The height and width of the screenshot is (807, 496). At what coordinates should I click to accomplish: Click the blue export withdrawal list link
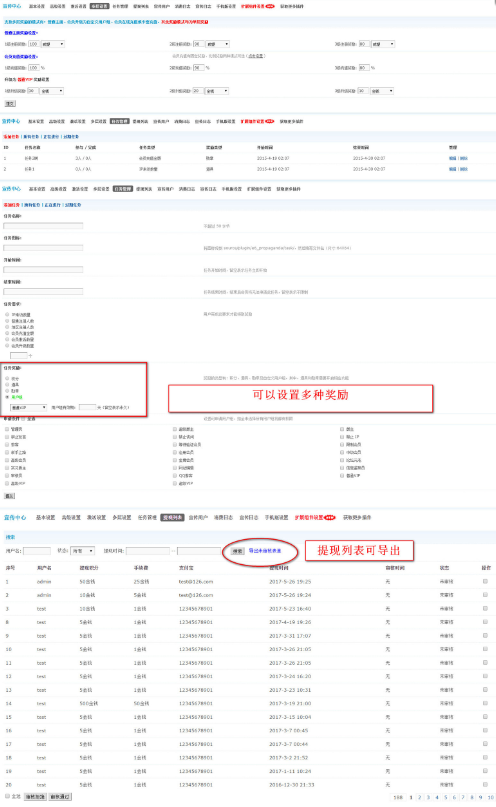pos(265,551)
